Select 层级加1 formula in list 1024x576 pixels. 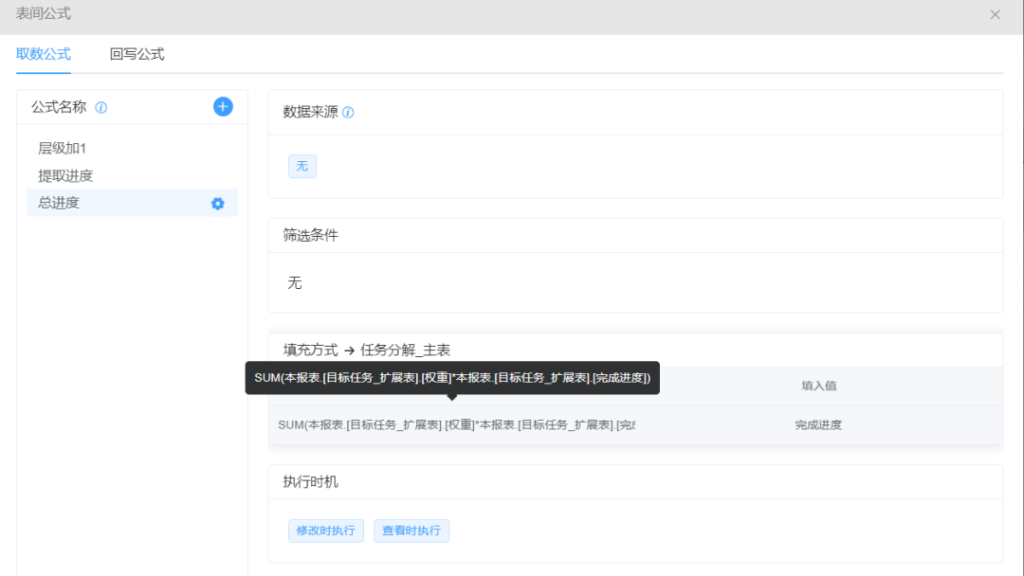point(132,148)
